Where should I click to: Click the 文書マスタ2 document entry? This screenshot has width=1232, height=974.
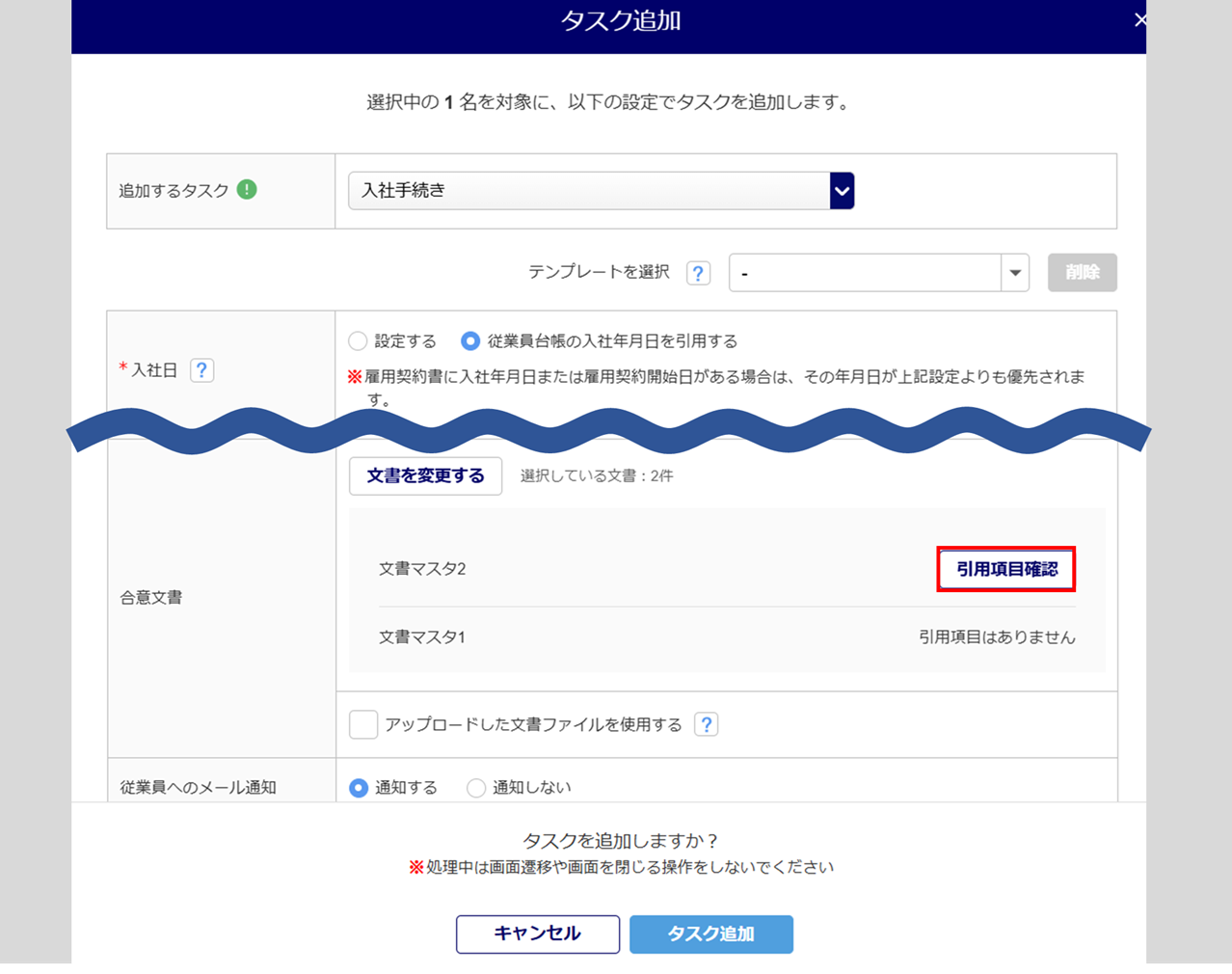point(422,569)
